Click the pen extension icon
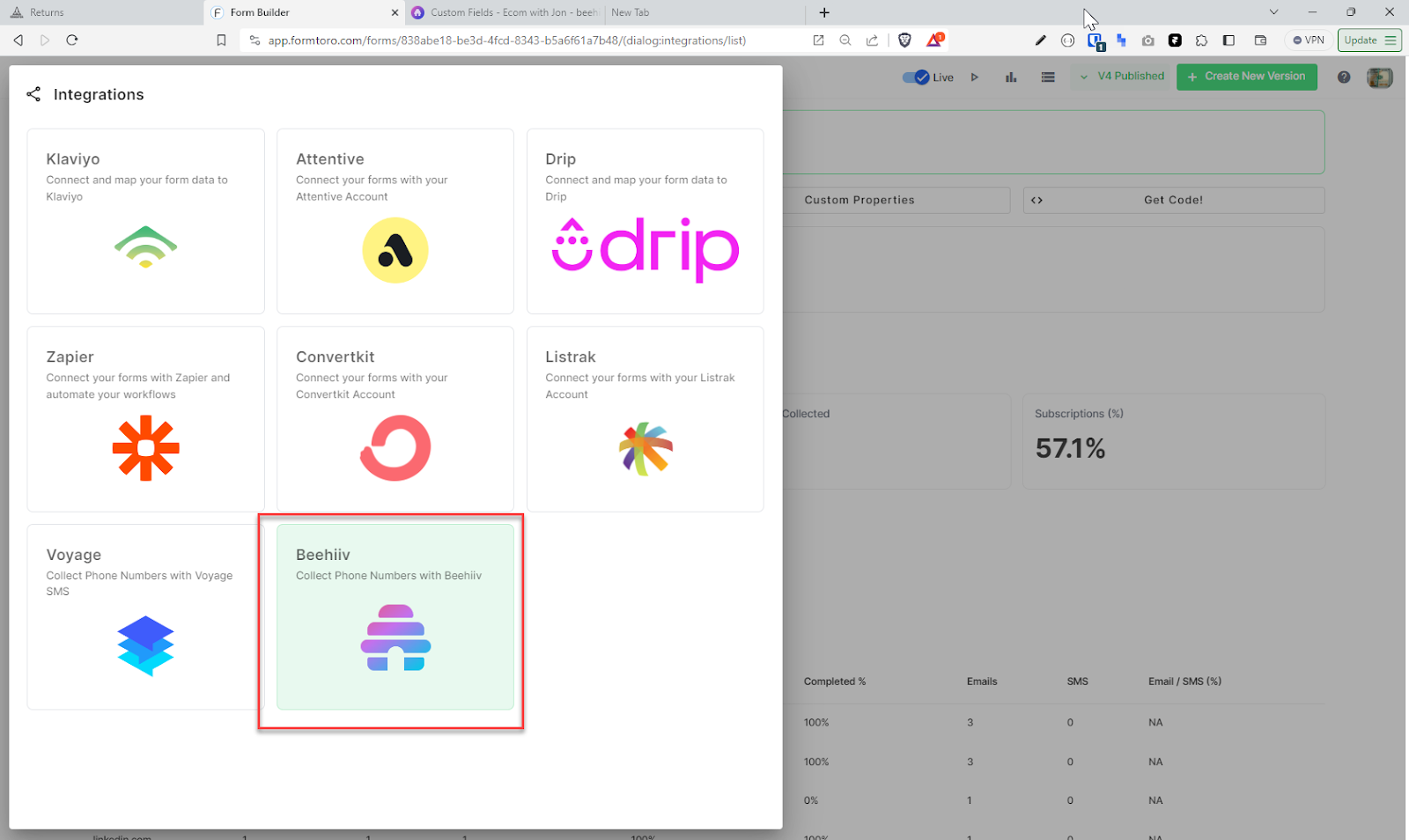Viewport: 1409px width, 840px height. tap(1041, 41)
